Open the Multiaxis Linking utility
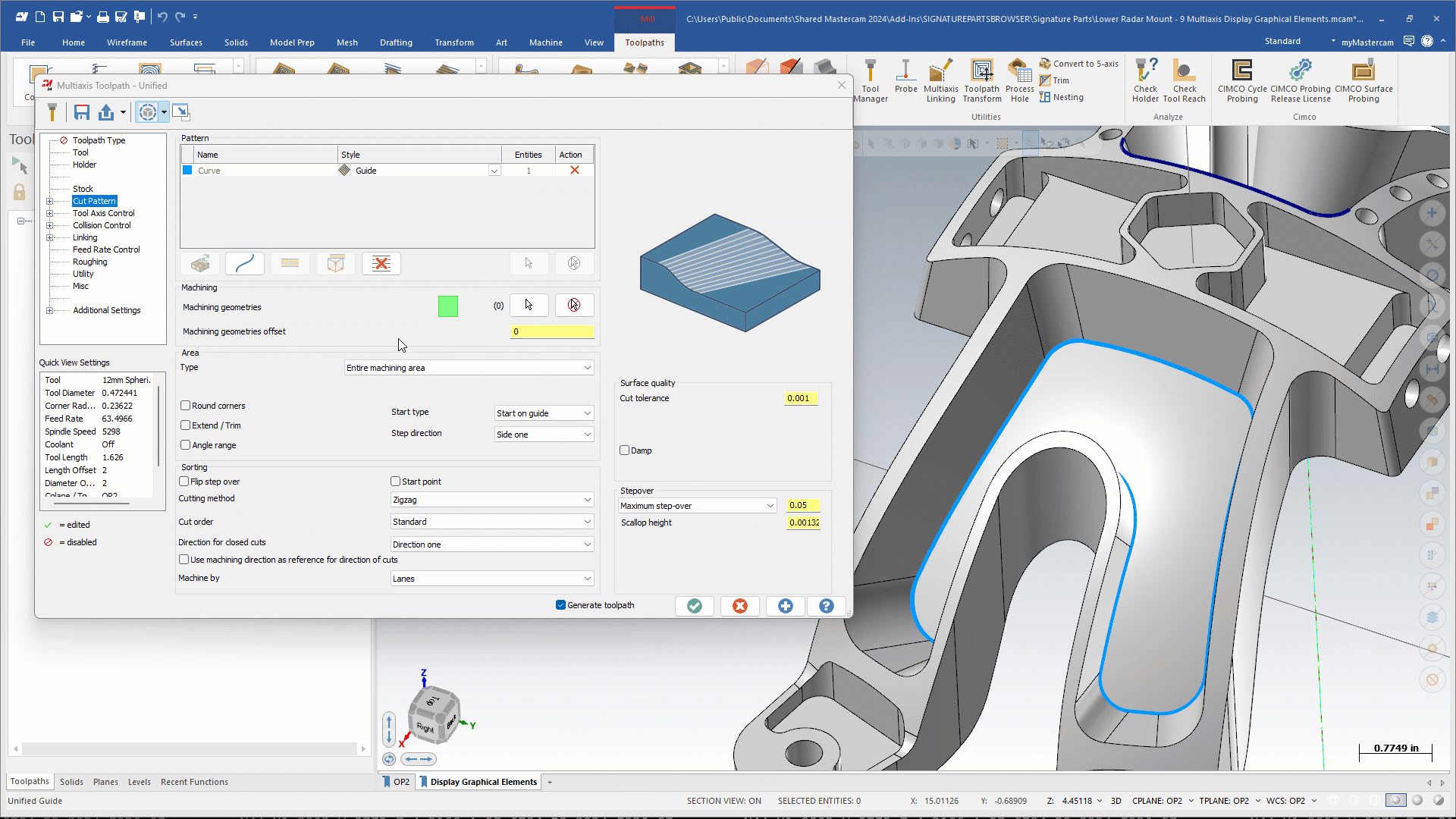The width and height of the screenshot is (1456, 819). (x=940, y=80)
